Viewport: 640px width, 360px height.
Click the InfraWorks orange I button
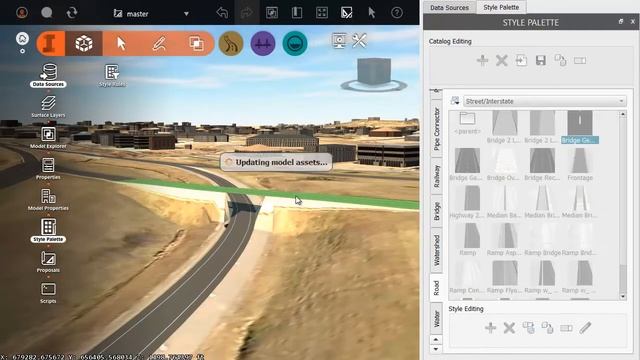(x=50, y=43)
